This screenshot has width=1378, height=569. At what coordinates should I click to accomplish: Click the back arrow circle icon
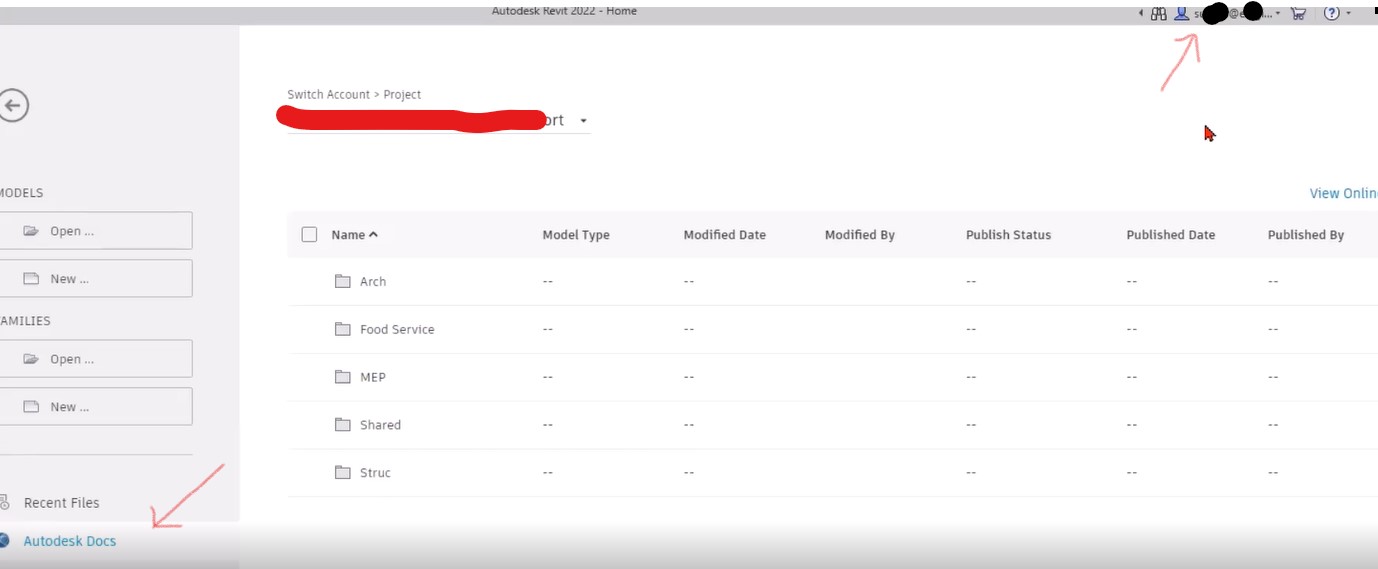[13, 105]
